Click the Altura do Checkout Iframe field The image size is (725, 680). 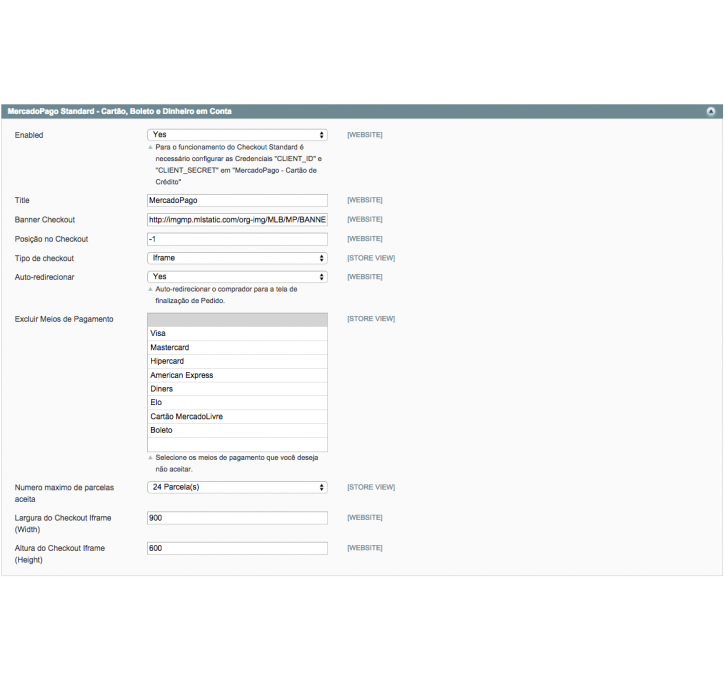tap(237, 548)
